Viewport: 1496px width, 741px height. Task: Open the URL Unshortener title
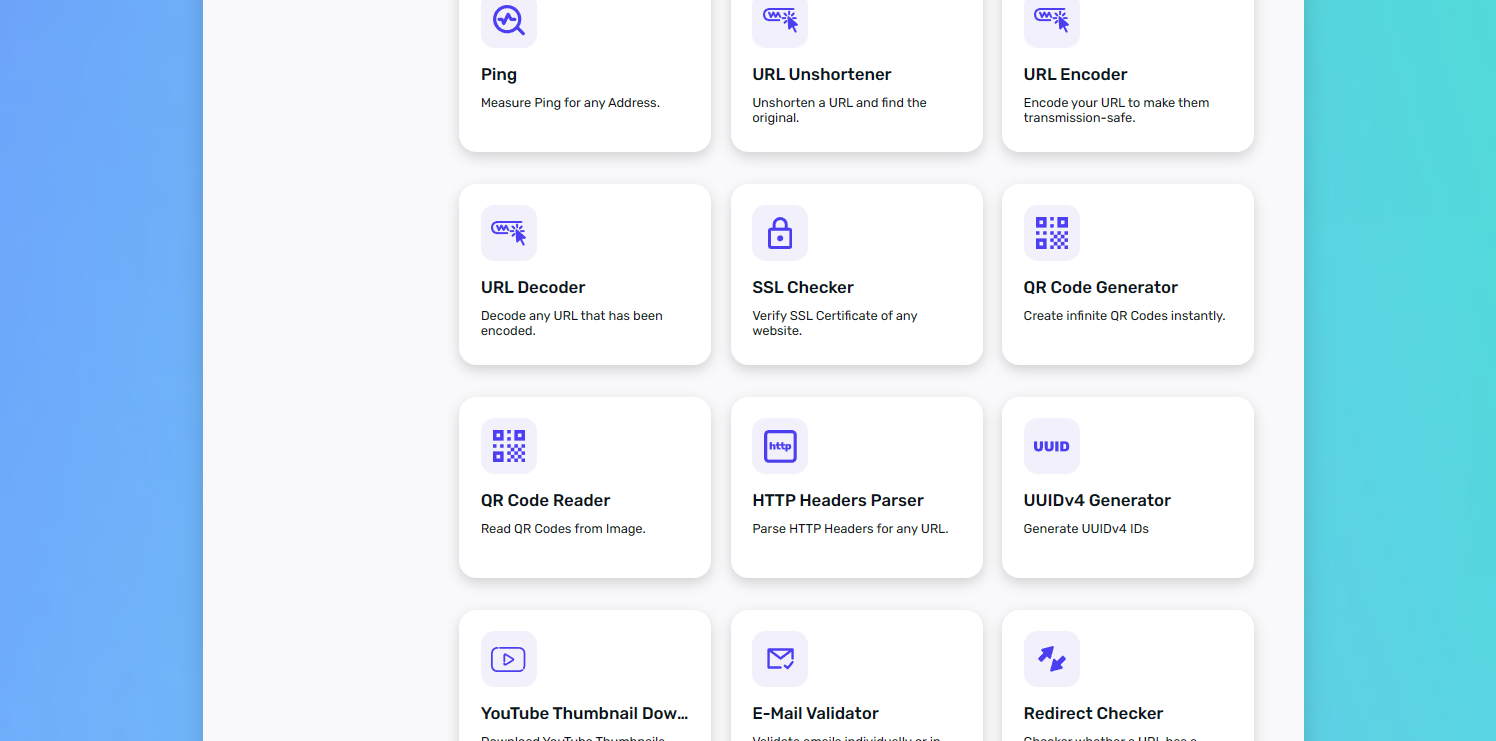coord(822,75)
